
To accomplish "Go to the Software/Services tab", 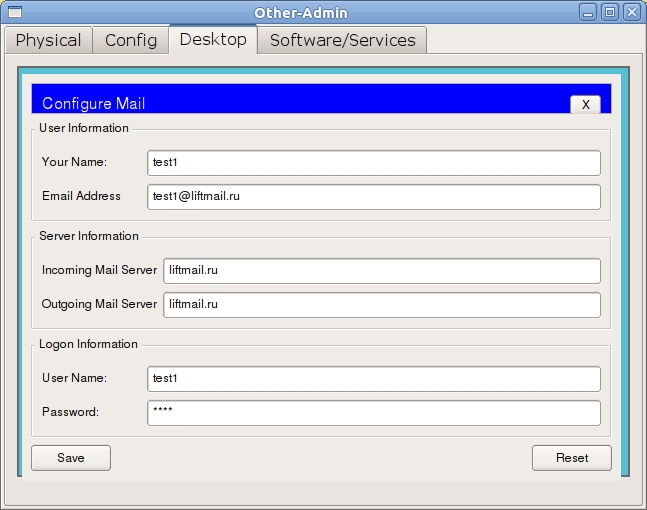I will [342, 40].
